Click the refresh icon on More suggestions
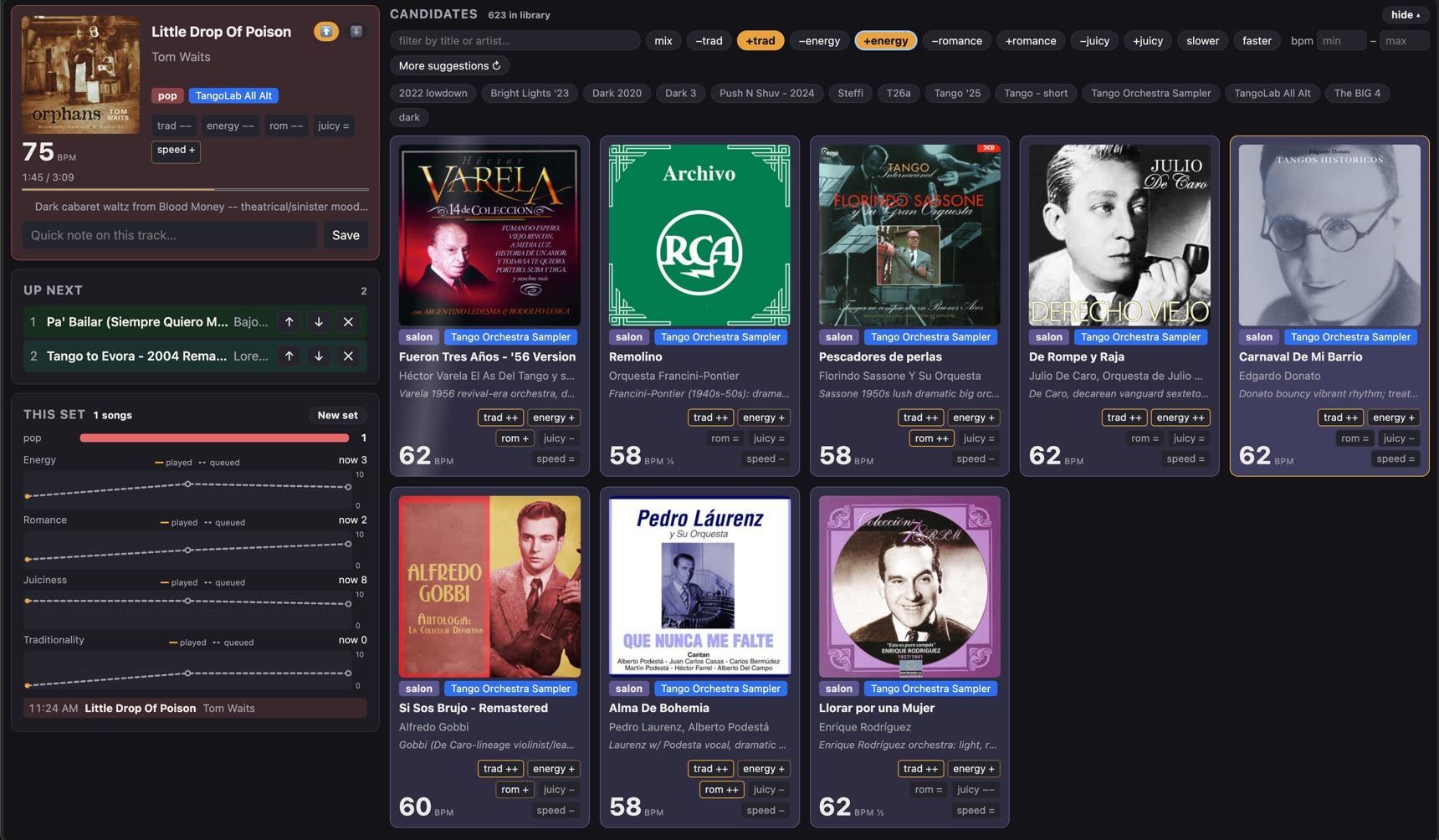 point(497,65)
